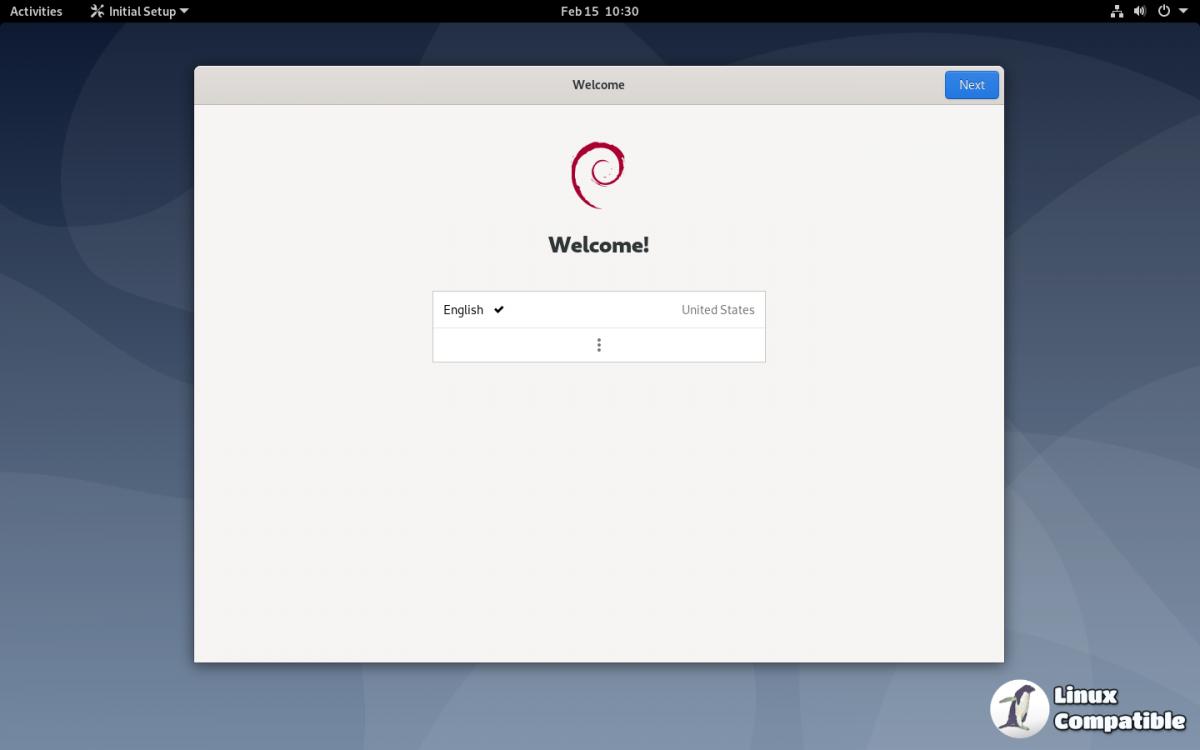This screenshot has height=750, width=1200.
Task: Open the Initial Setup application menu label
Action: point(142,12)
